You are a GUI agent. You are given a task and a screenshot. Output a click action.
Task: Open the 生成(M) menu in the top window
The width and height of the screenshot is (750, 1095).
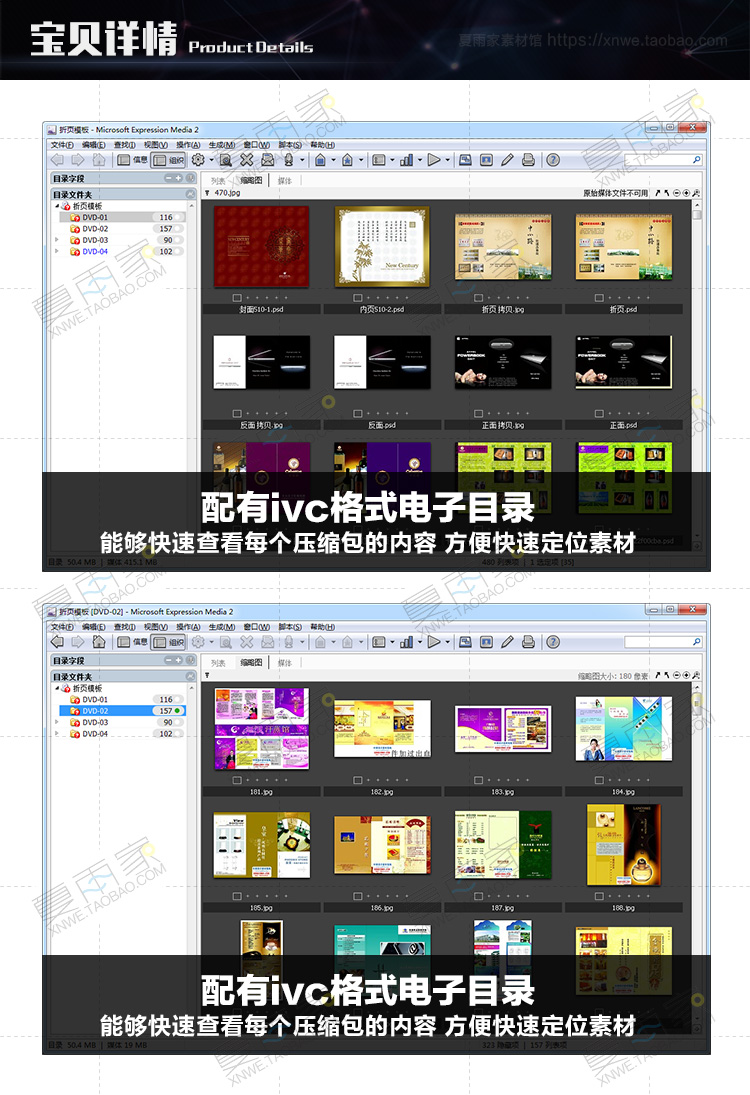(x=221, y=145)
